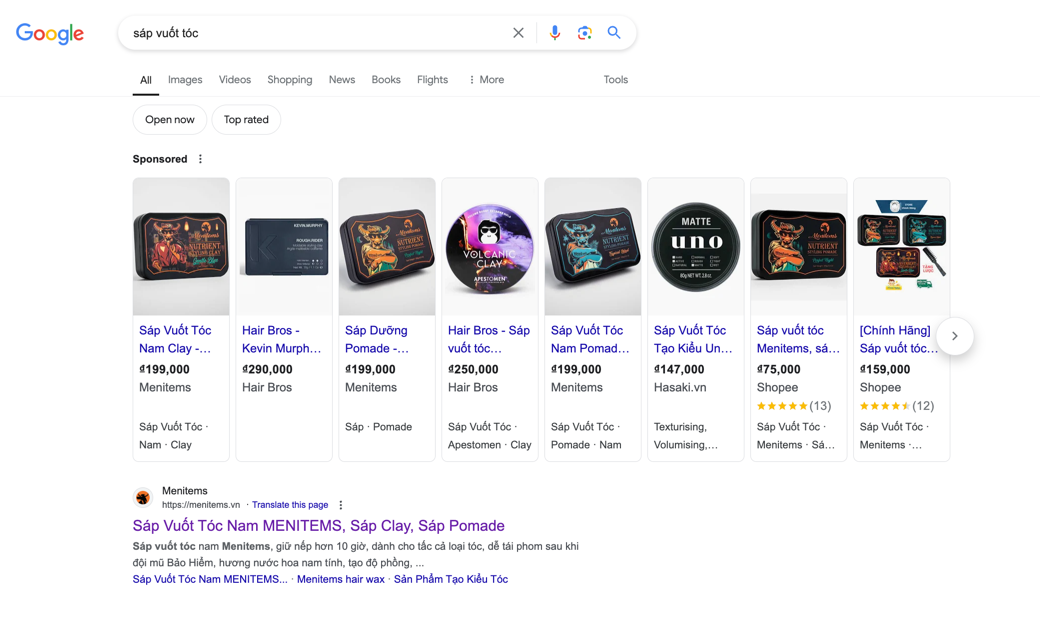Open Menitems result three-dot menu
1040x621 pixels.
pos(341,505)
